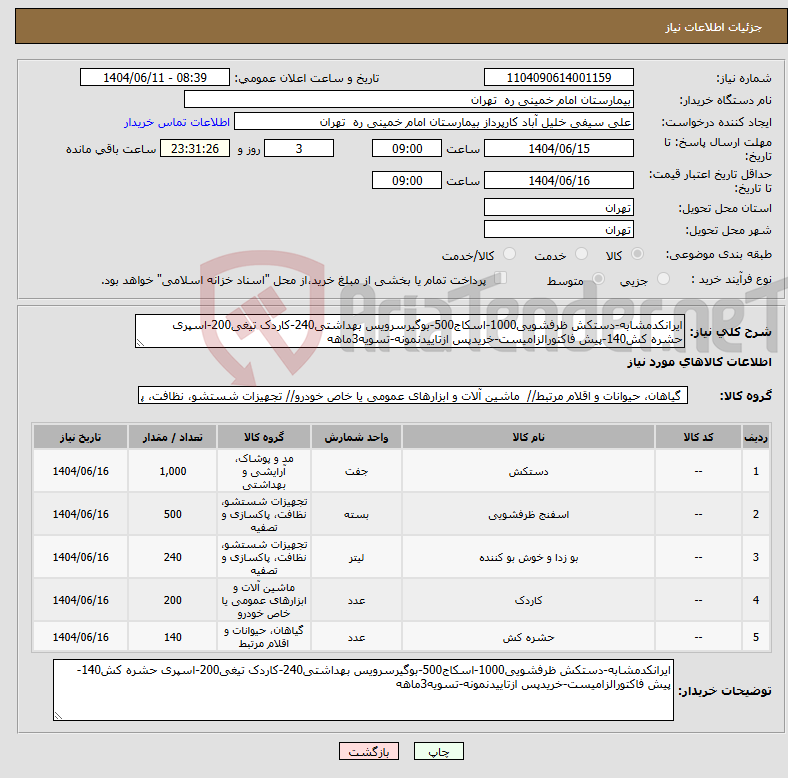Click the دستکش item name cell
The height and width of the screenshot is (778, 788).
pyautogui.click(x=528, y=471)
